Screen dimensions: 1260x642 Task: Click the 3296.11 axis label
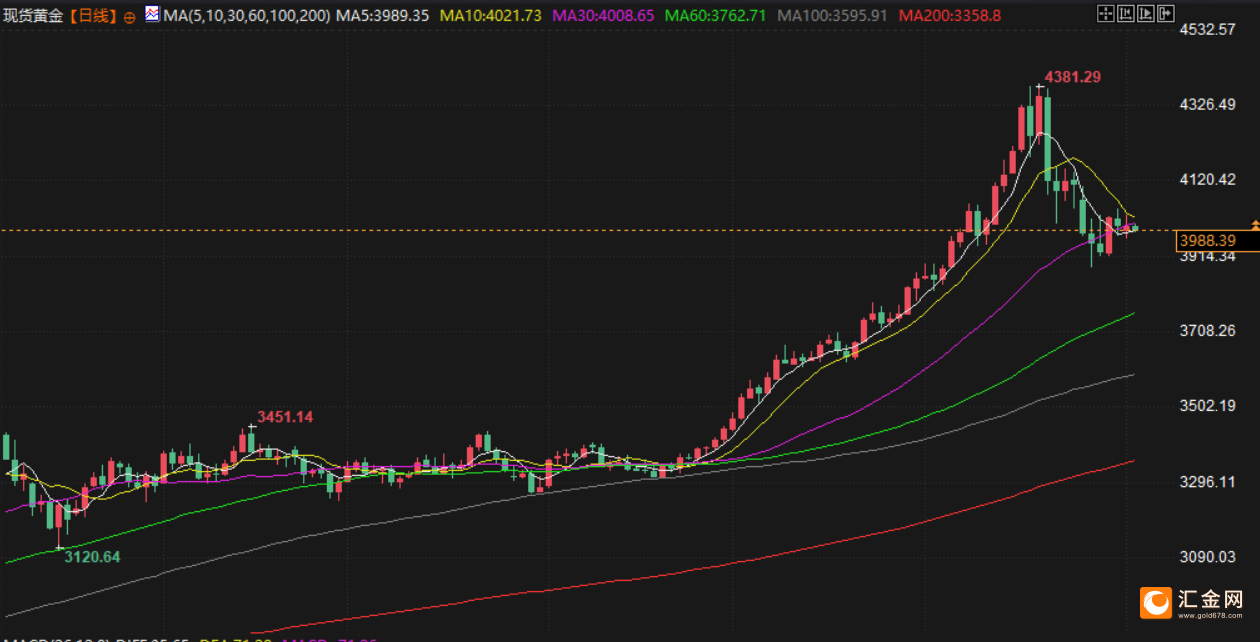[1208, 481]
